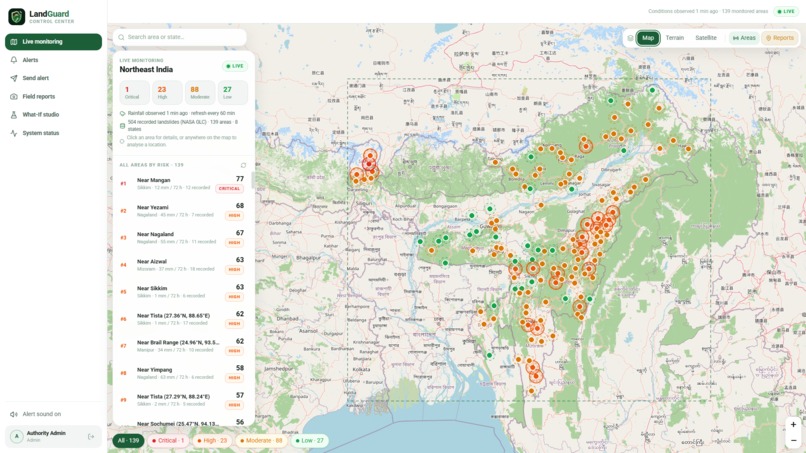The image size is (806, 453).
Task: Click the Alert sound speaker icon
Action: 14,414
